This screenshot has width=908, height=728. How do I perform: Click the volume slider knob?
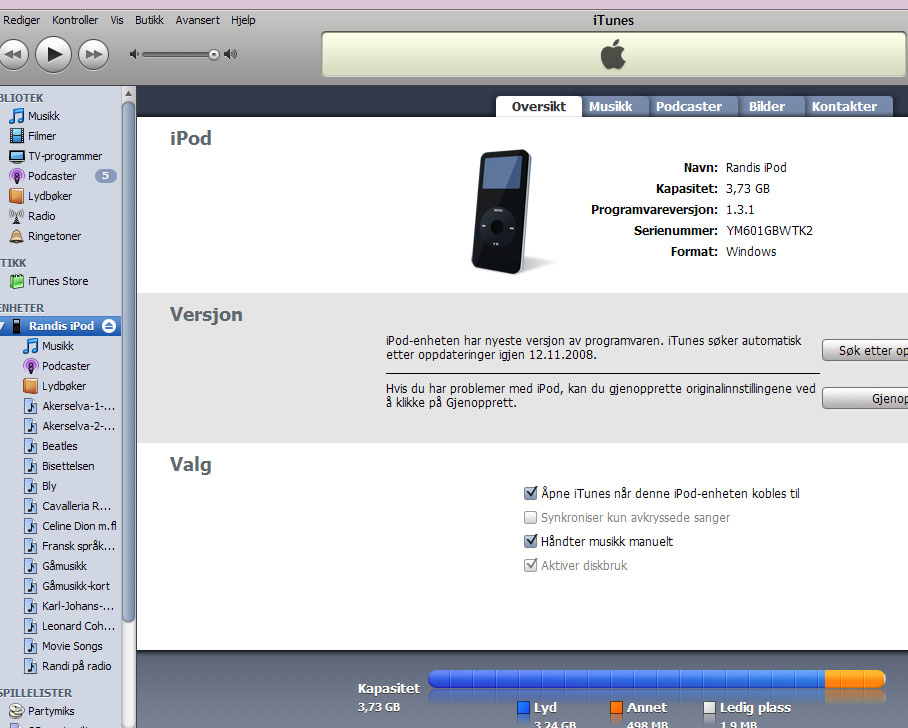click(214, 55)
